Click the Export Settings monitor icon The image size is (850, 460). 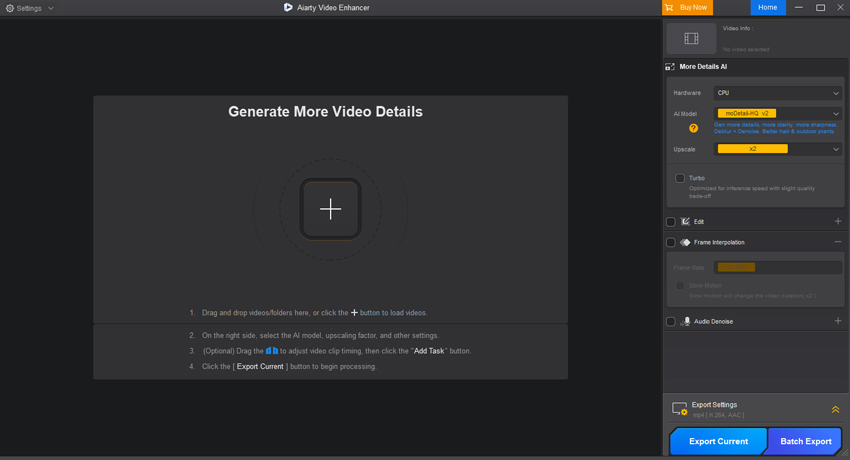click(679, 409)
